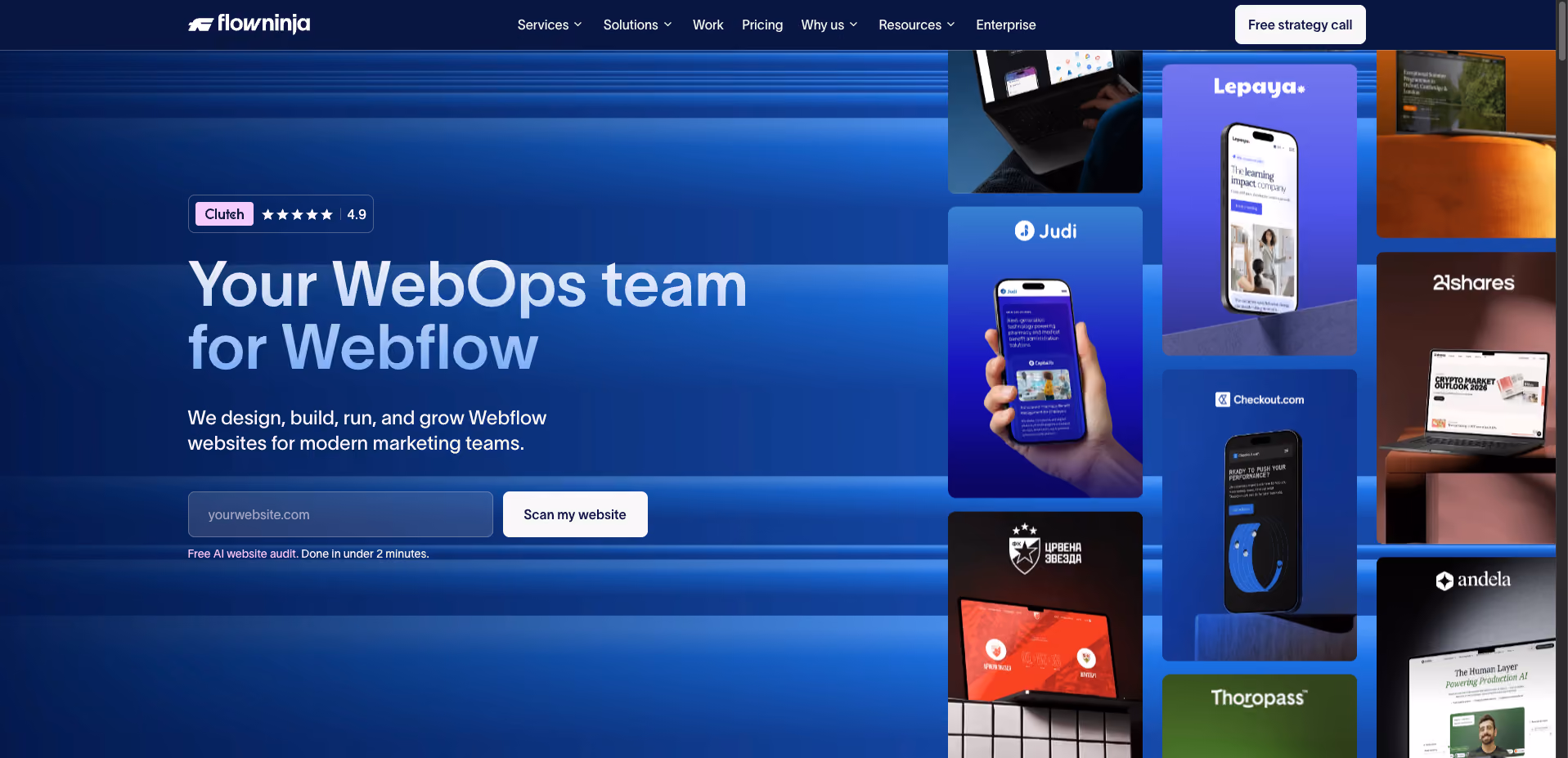
Task: Open the andela project card
Action: pos(1466,658)
